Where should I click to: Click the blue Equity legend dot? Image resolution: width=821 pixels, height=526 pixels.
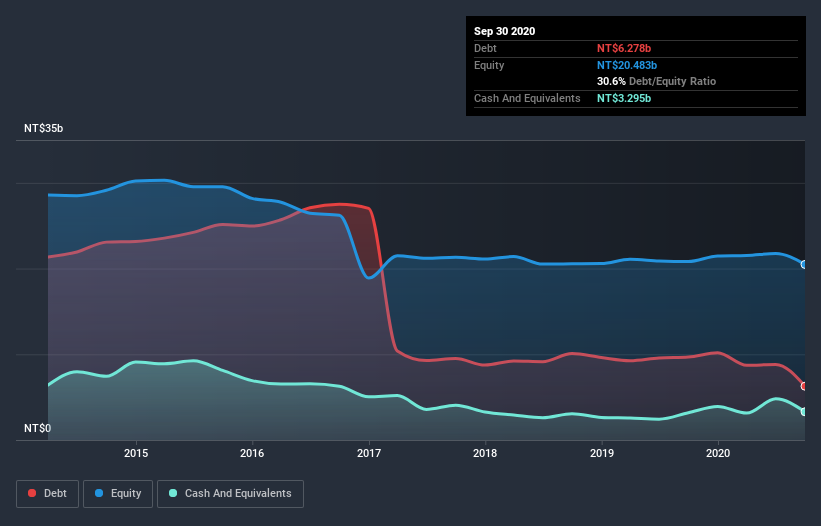click(x=99, y=493)
